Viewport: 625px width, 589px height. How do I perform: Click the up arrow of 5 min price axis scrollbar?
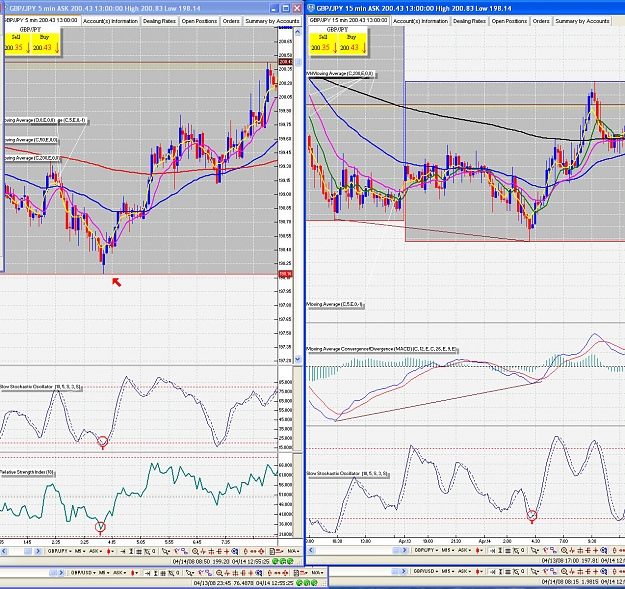(297, 30)
